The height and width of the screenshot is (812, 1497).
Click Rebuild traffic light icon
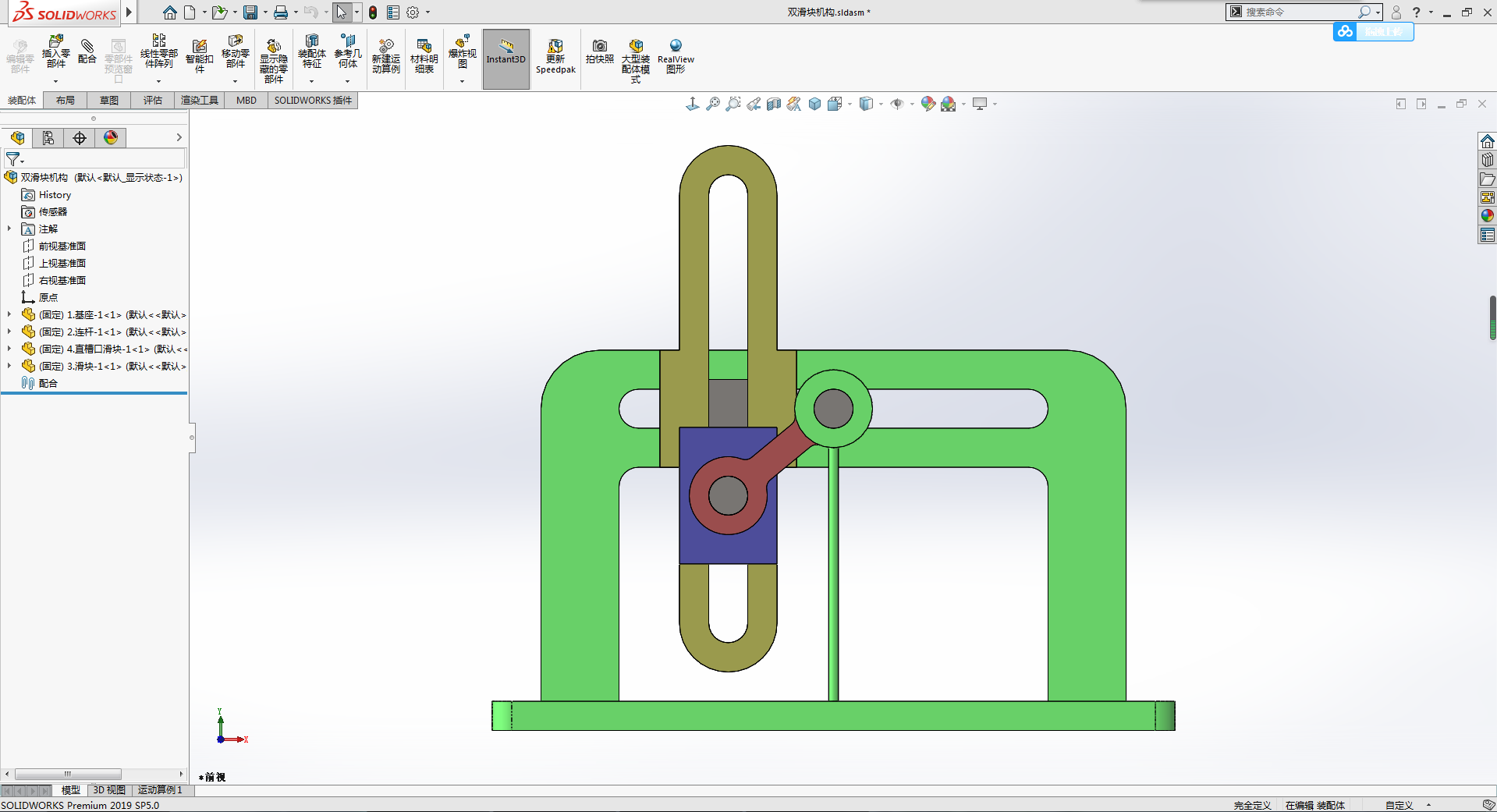(x=373, y=12)
